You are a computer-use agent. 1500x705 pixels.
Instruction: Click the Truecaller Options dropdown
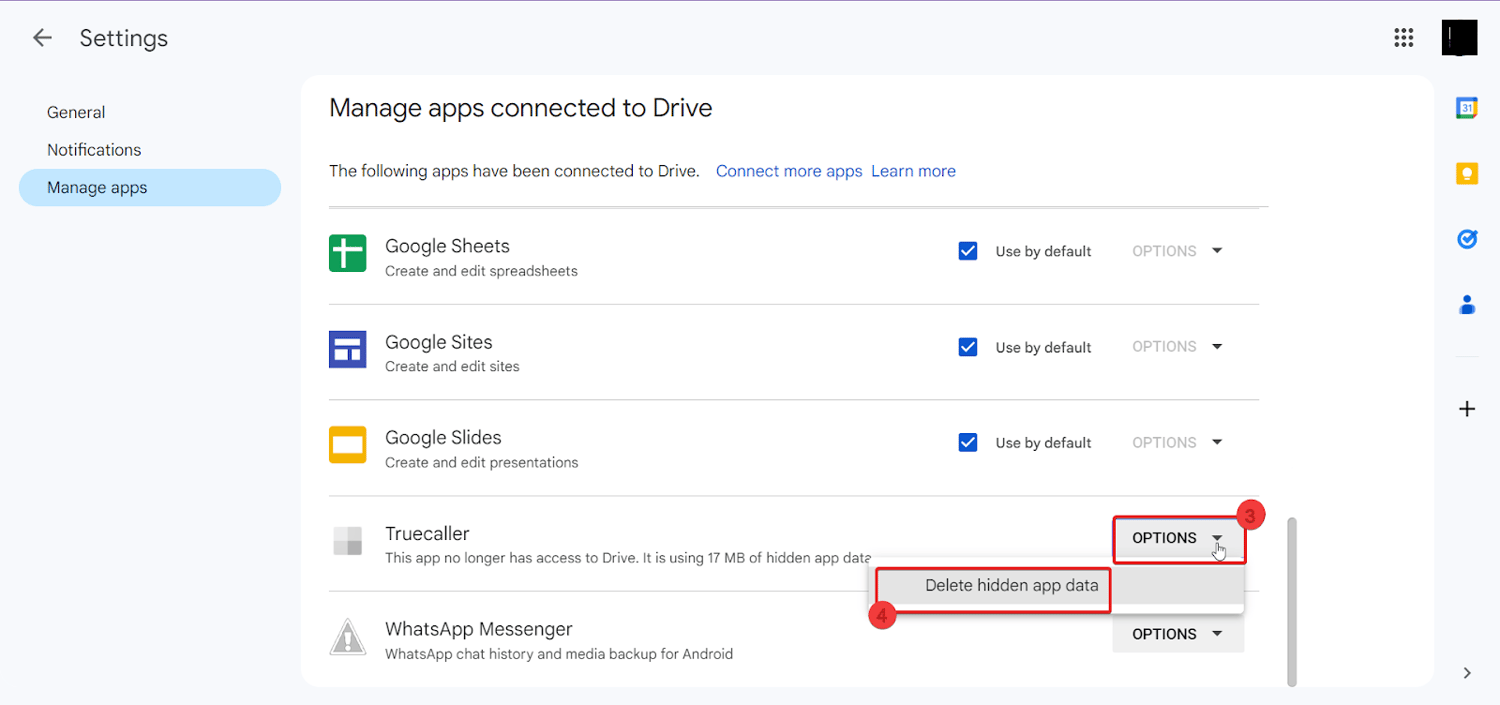point(1178,538)
